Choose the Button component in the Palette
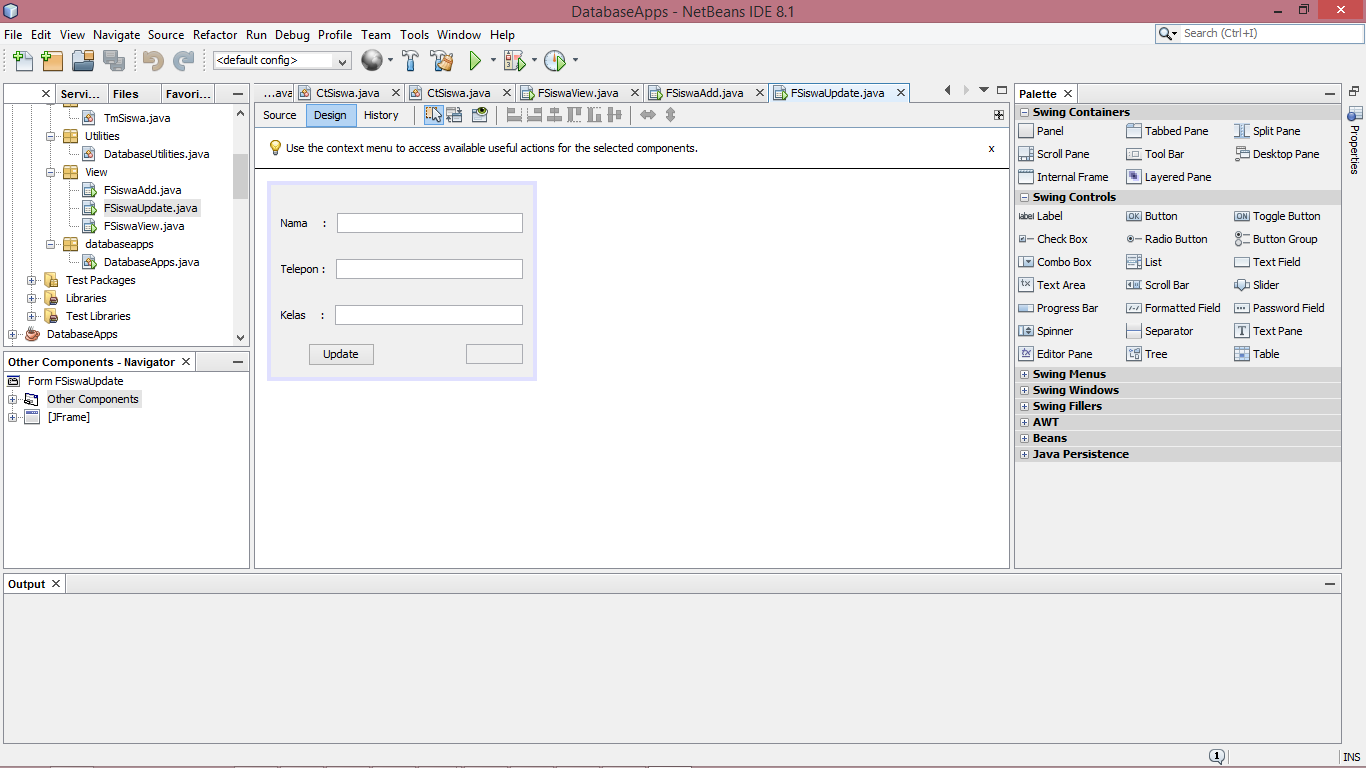This screenshot has height=768, width=1366. point(1152,216)
